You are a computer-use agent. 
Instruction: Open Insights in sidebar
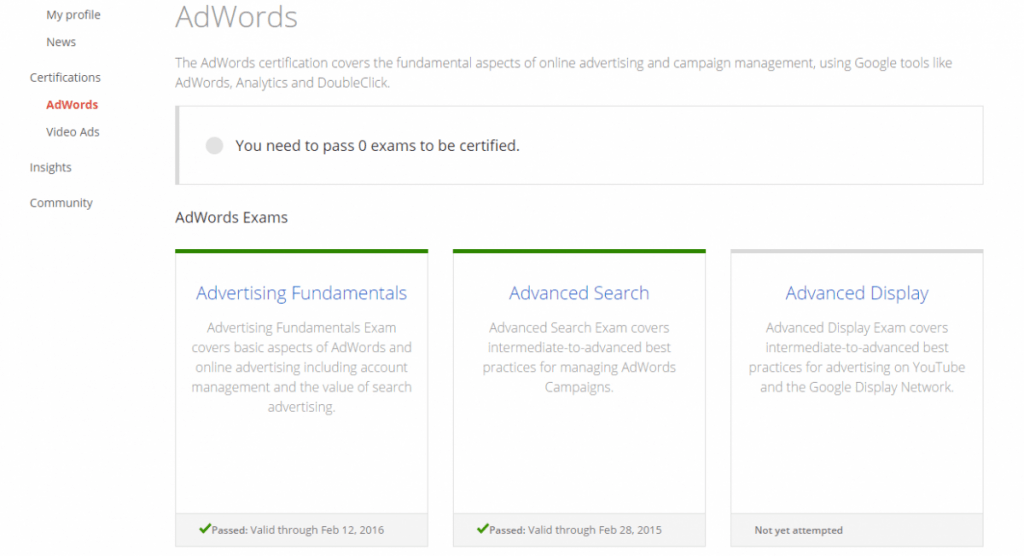50,167
